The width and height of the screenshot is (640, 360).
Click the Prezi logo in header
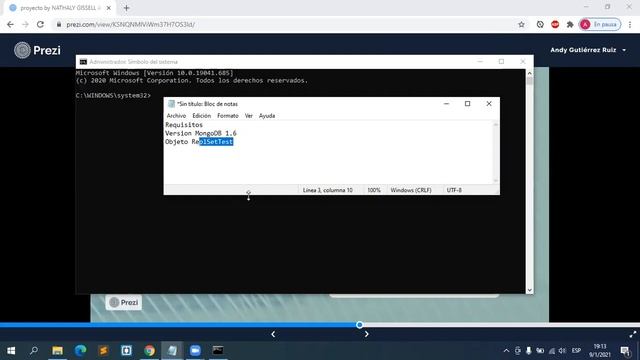click(x=37, y=50)
